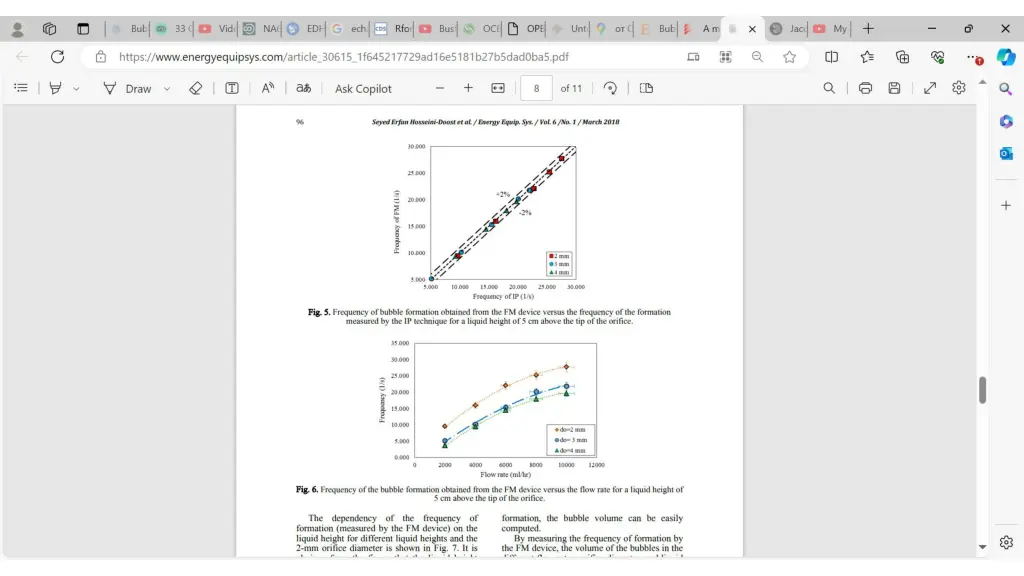Switch to the Rfor tab
The image size is (1024, 576).
click(392, 29)
